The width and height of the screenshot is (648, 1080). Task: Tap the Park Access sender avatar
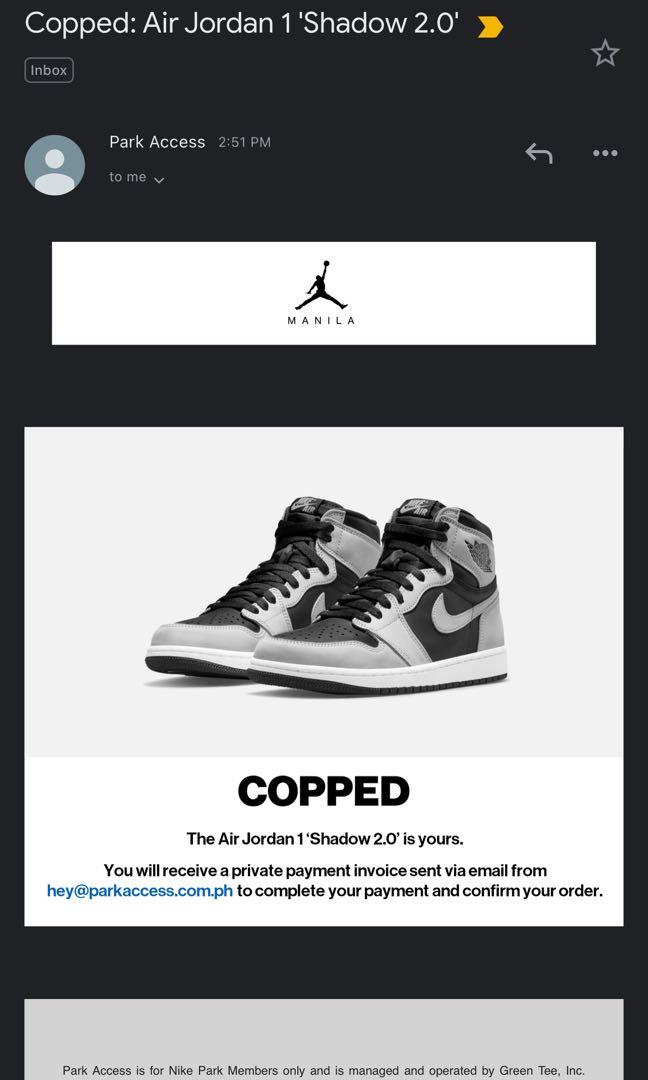(x=54, y=165)
